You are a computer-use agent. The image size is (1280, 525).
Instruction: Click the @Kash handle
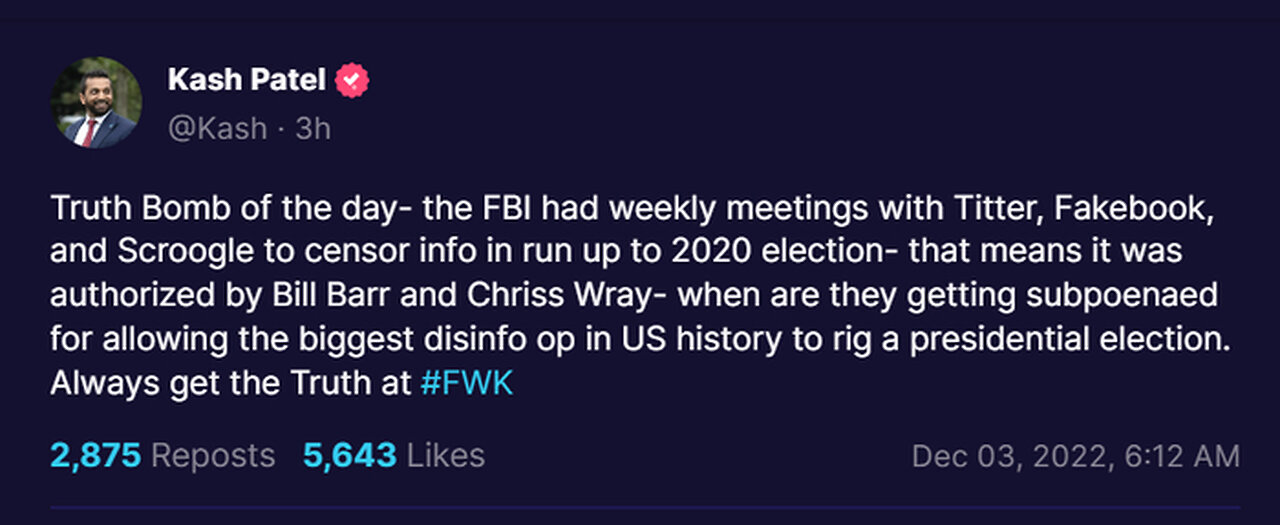pyautogui.click(x=218, y=128)
